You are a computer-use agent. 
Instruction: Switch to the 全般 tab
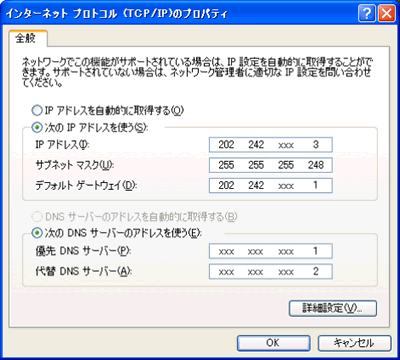tap(26, 38)
